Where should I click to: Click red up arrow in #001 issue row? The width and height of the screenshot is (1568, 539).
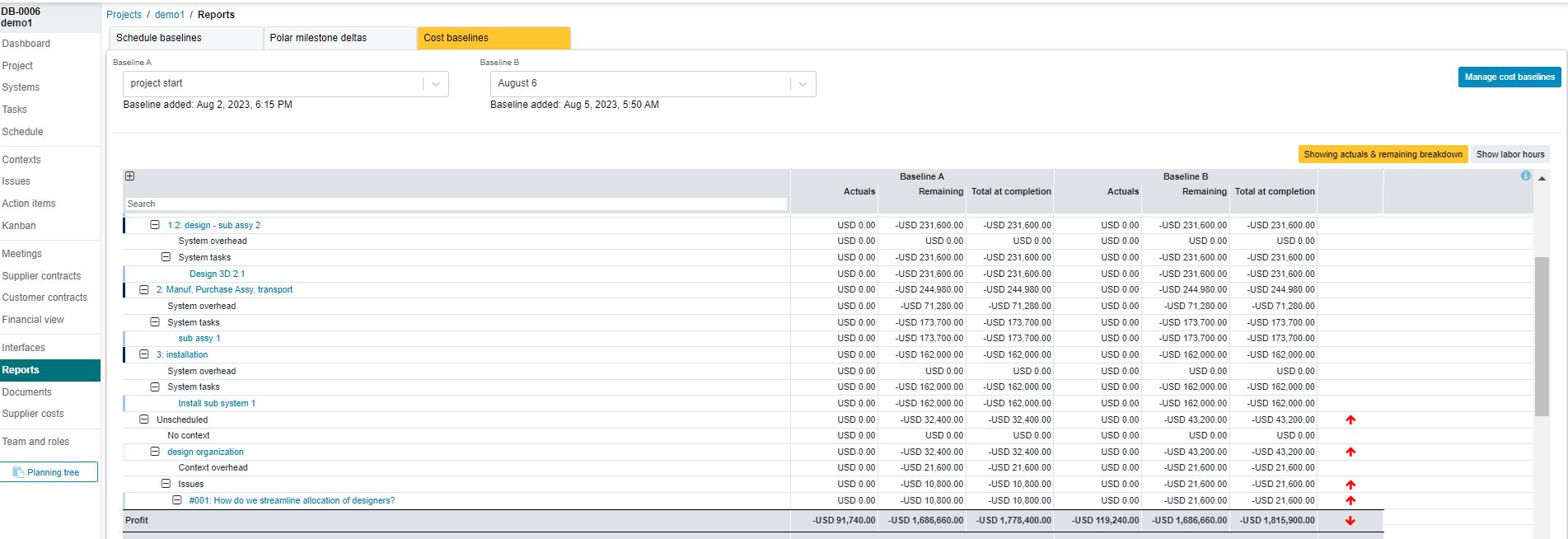pos(1350,500)
